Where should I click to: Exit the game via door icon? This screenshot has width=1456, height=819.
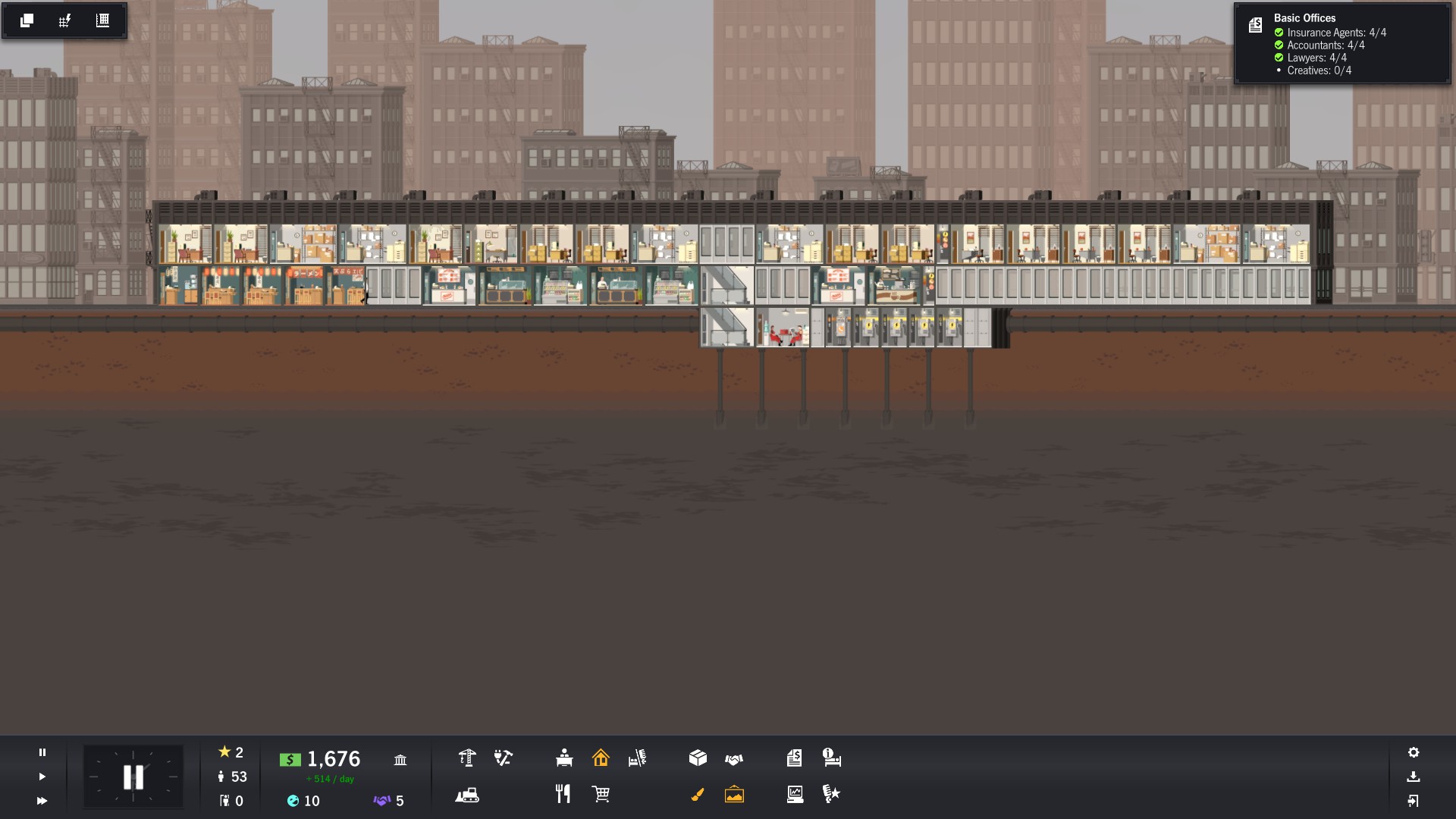tap(1414, 801)
